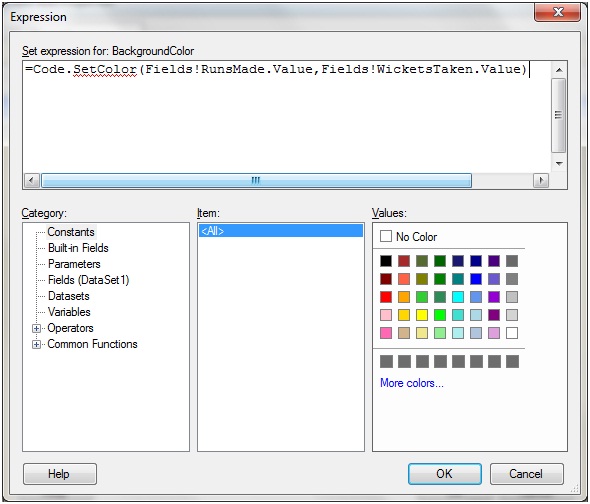Select the Built-in Fields category
Viewport: 590px width, 504px height.
point(78,248)
